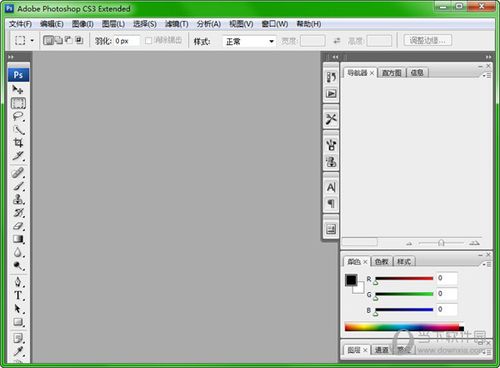
Task: Open the Paragraph panel pilcrow icon
Action: [x=331, y=203]
